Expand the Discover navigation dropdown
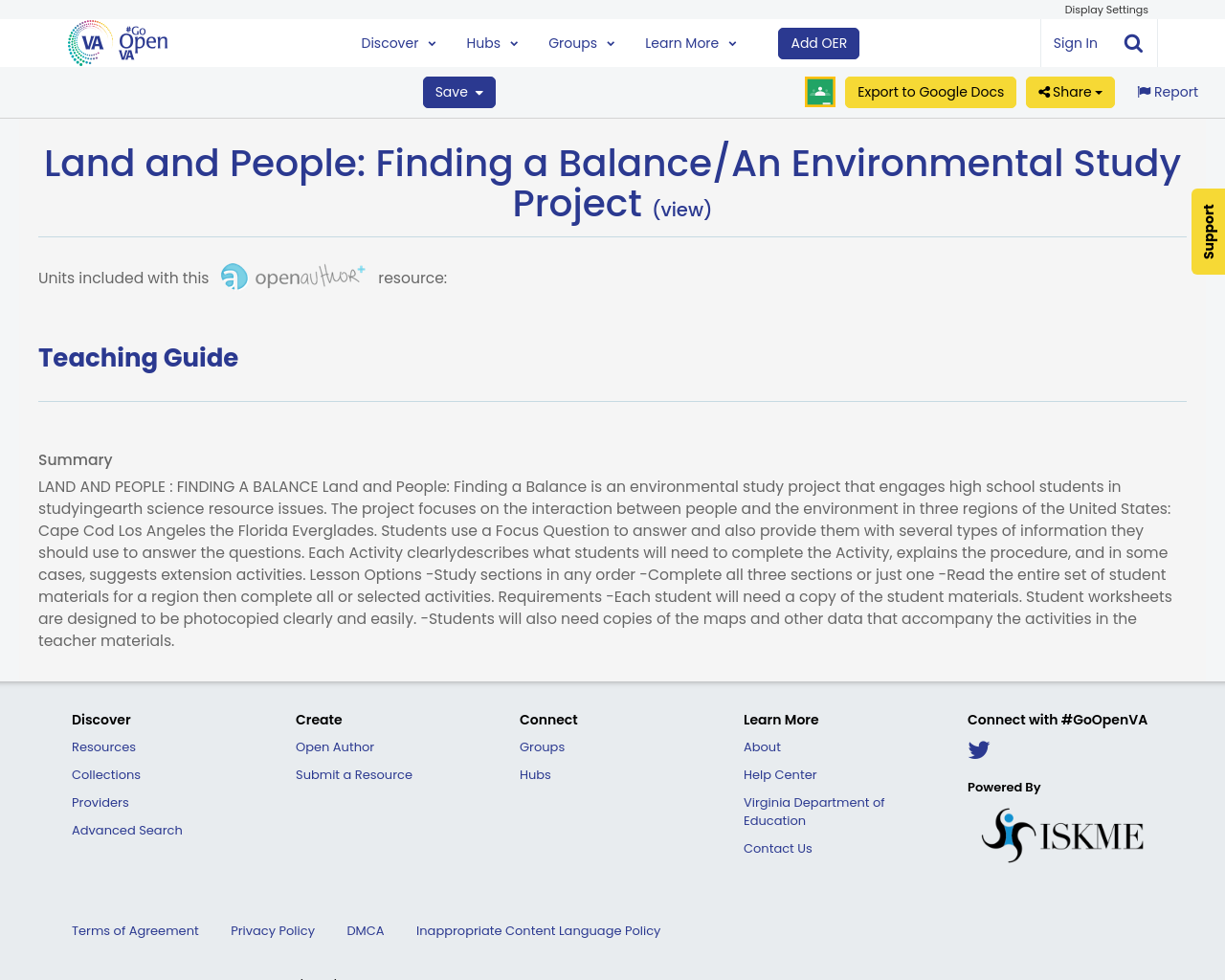The image size is (1225, 980). (x=398, y=42)
